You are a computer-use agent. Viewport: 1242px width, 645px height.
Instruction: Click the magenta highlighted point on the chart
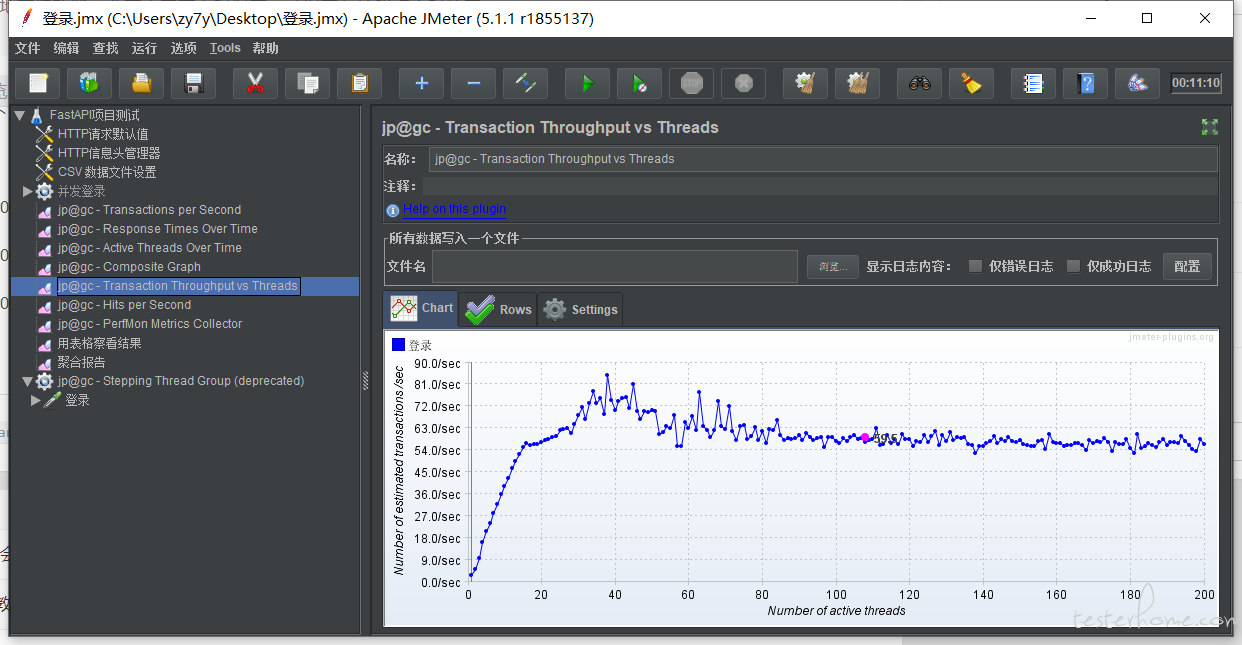pyautogui.click(x=865, y=437)
